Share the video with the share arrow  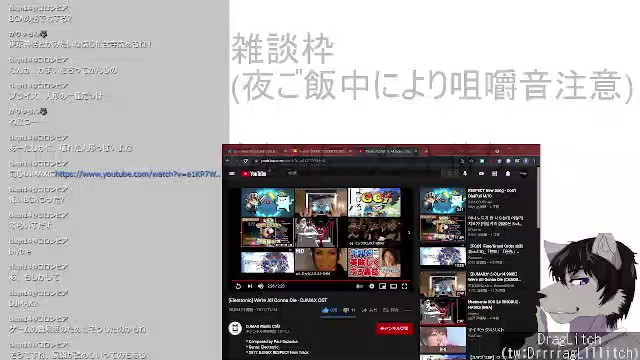[369, 310]
